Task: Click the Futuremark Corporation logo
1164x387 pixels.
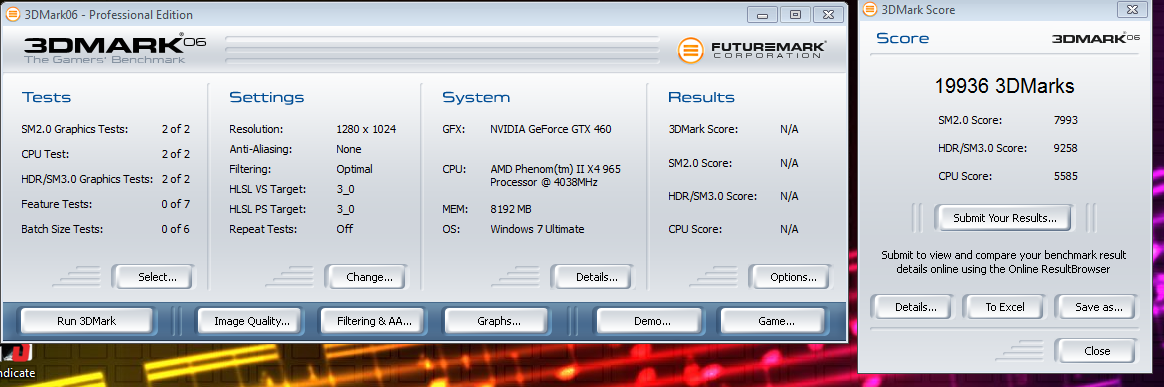Action: pyautogui.click(x=752, y=50)
